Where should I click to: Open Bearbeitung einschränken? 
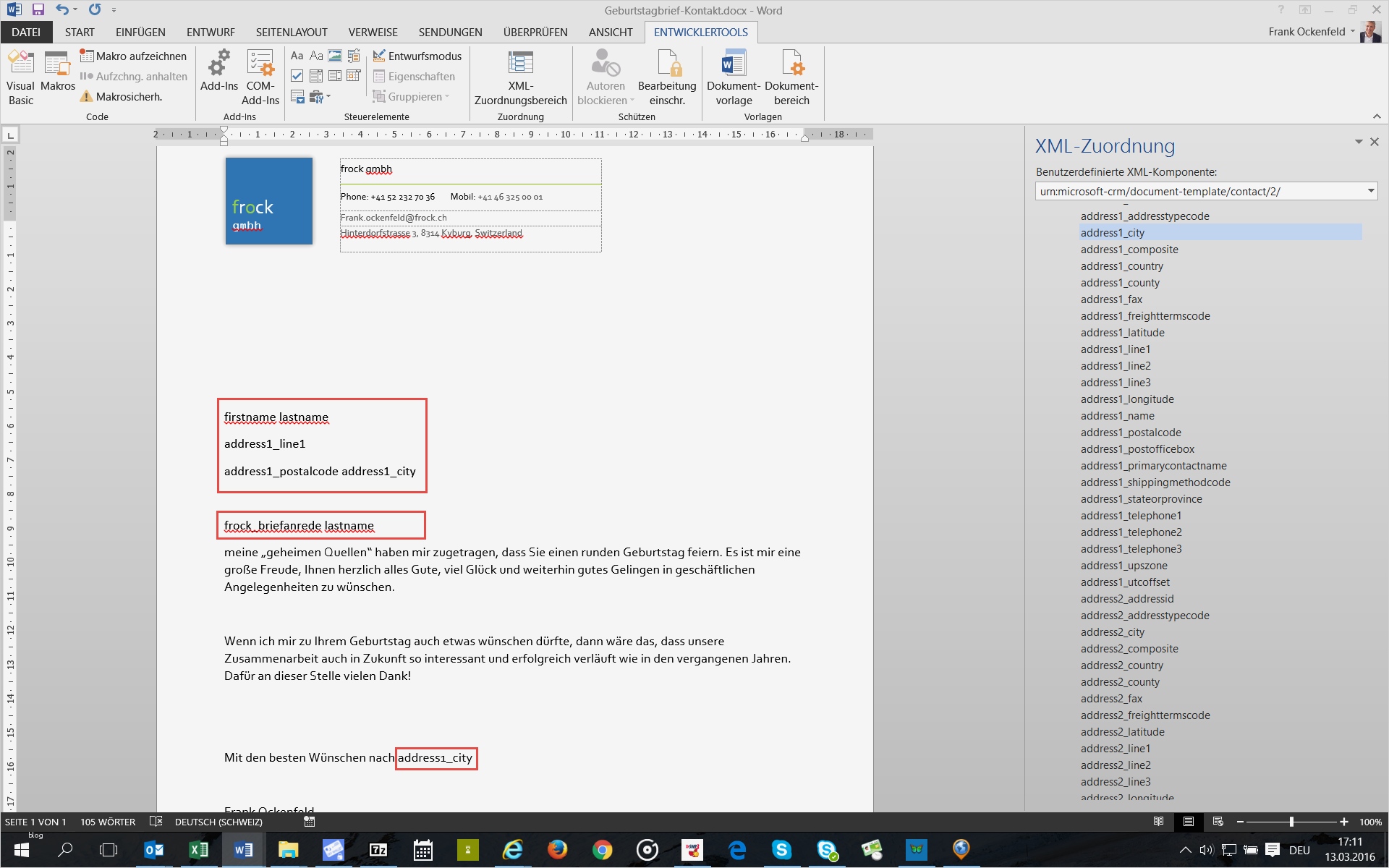[x=667, y=76]
